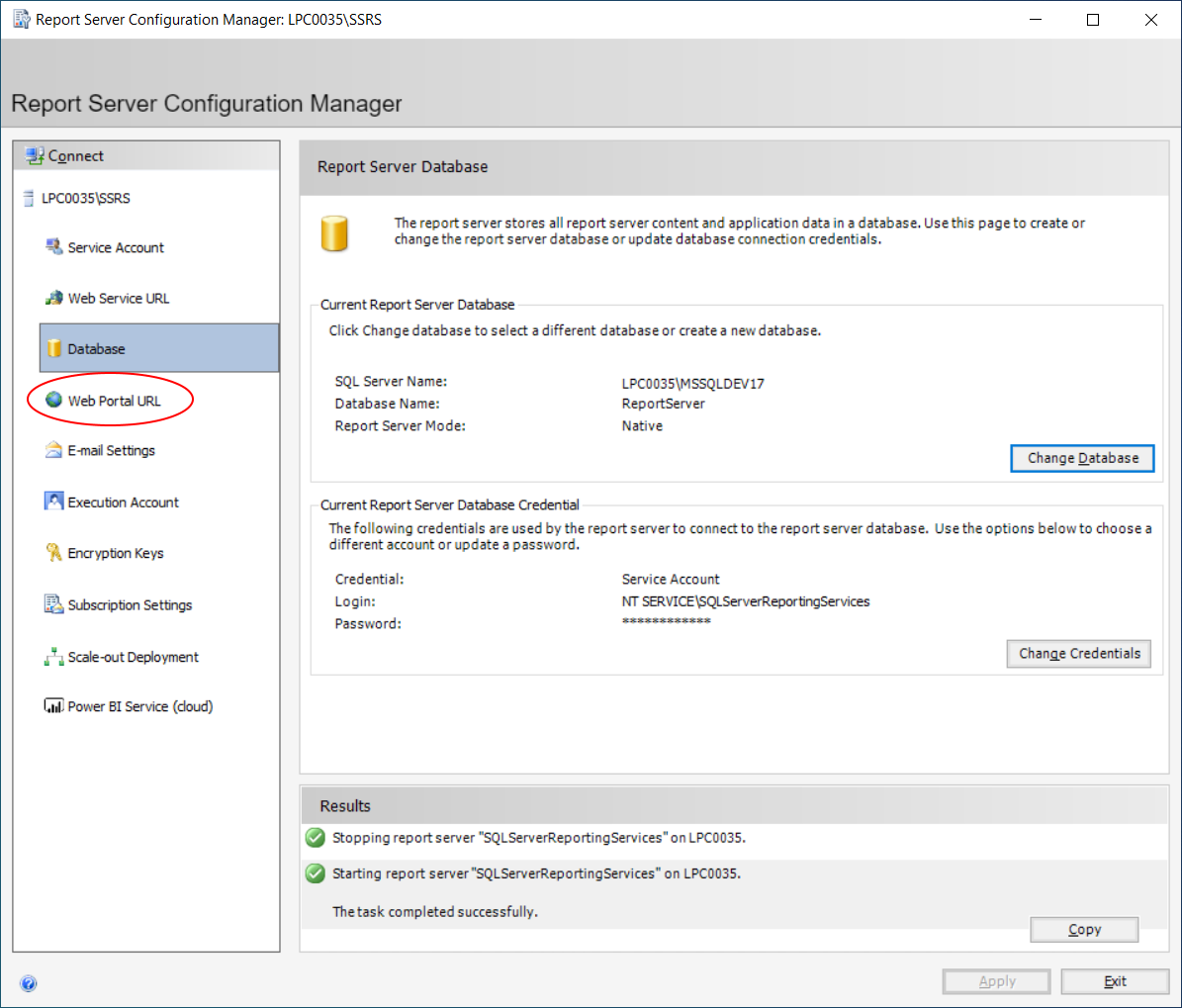Maximize the Report Server Configuration Manager window
Viewport: 1182px width, 1008px height.
coord(1093,20)
